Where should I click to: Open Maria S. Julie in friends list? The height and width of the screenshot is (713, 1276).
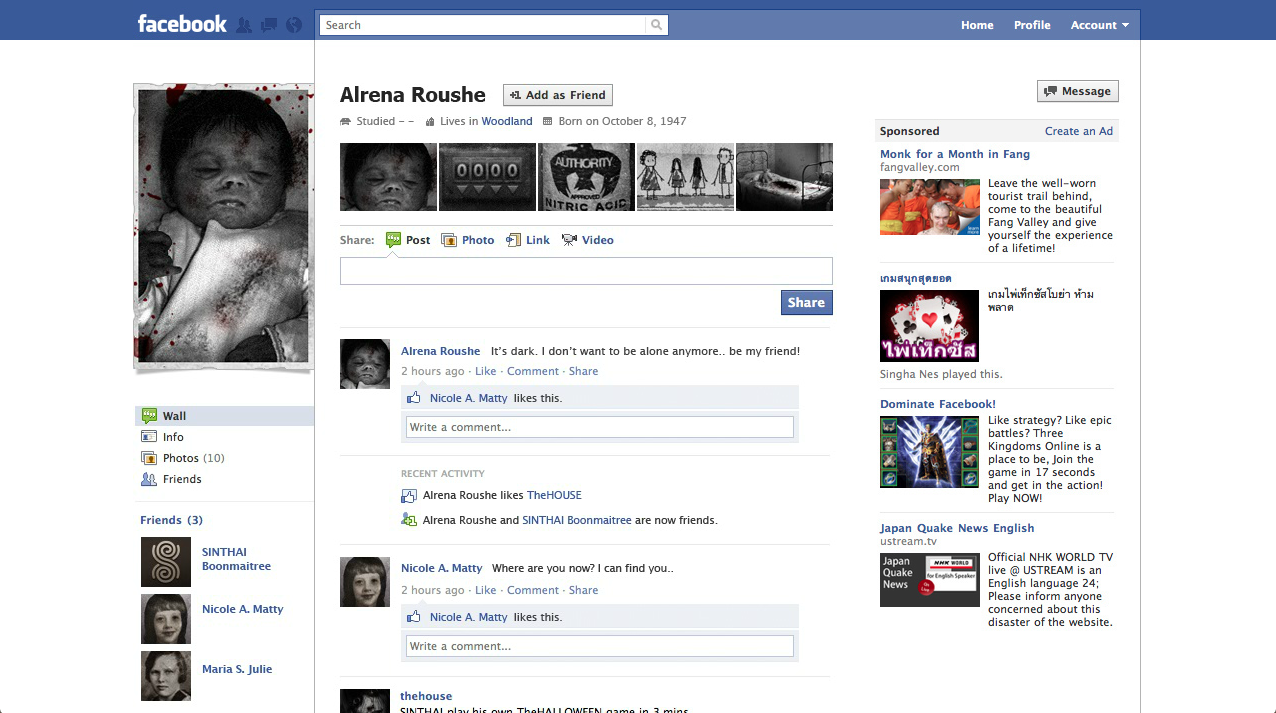tap(237, 669)
